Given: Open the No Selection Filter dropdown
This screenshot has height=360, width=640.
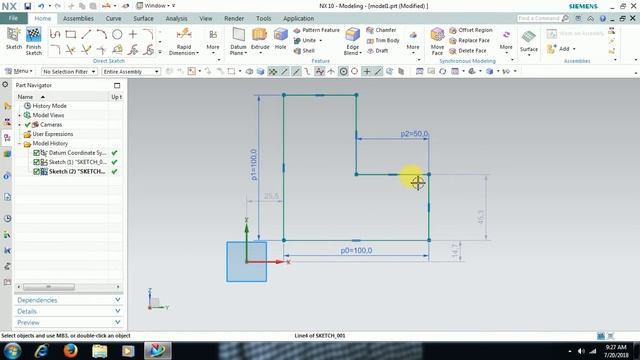Looking at the screenshot, I should (69, 71).
